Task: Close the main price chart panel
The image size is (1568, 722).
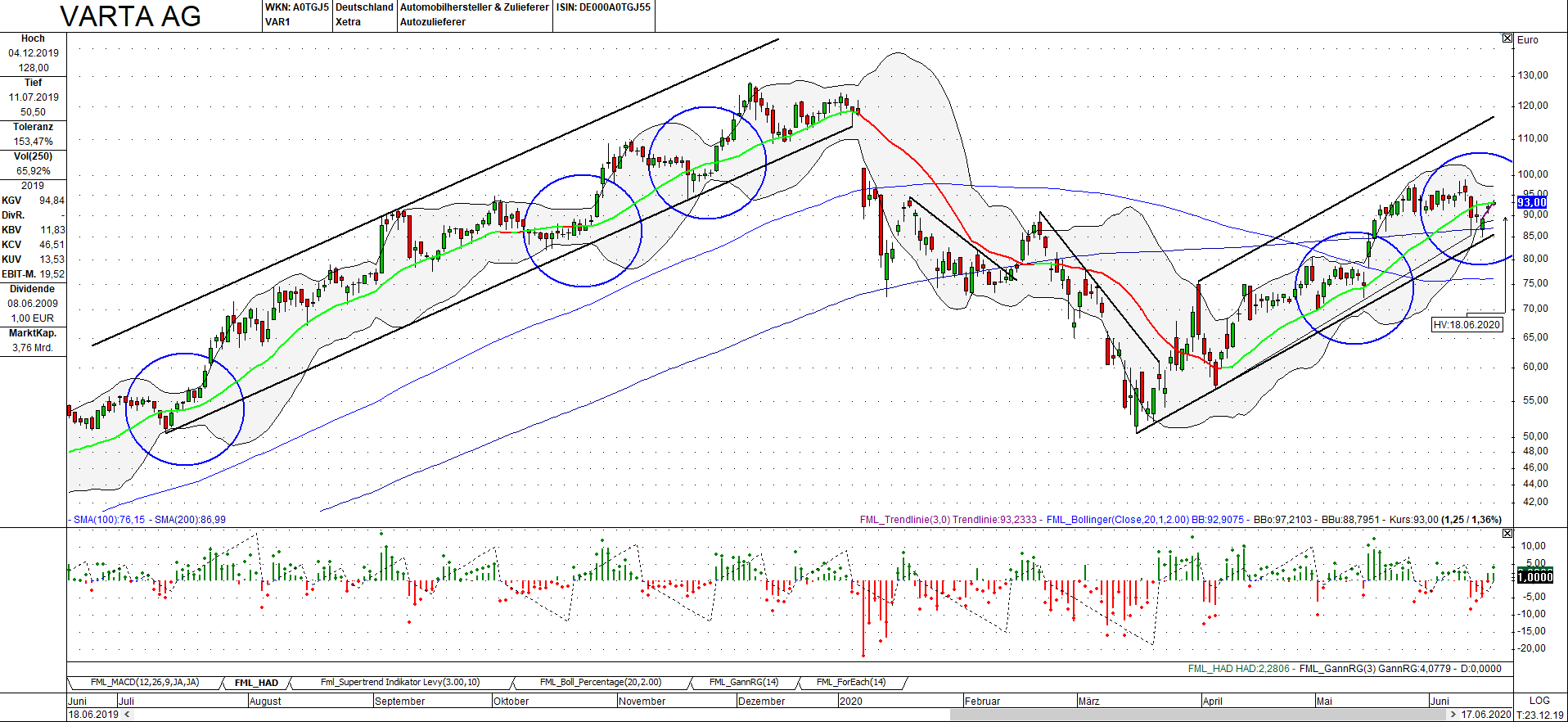Action: 1507,38
